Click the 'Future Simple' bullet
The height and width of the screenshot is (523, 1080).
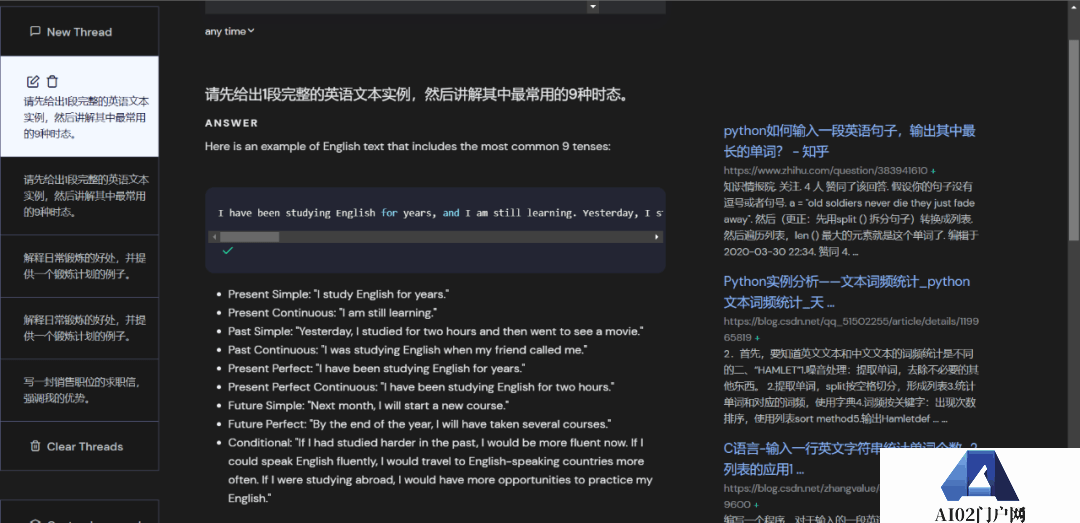point(368,406)
